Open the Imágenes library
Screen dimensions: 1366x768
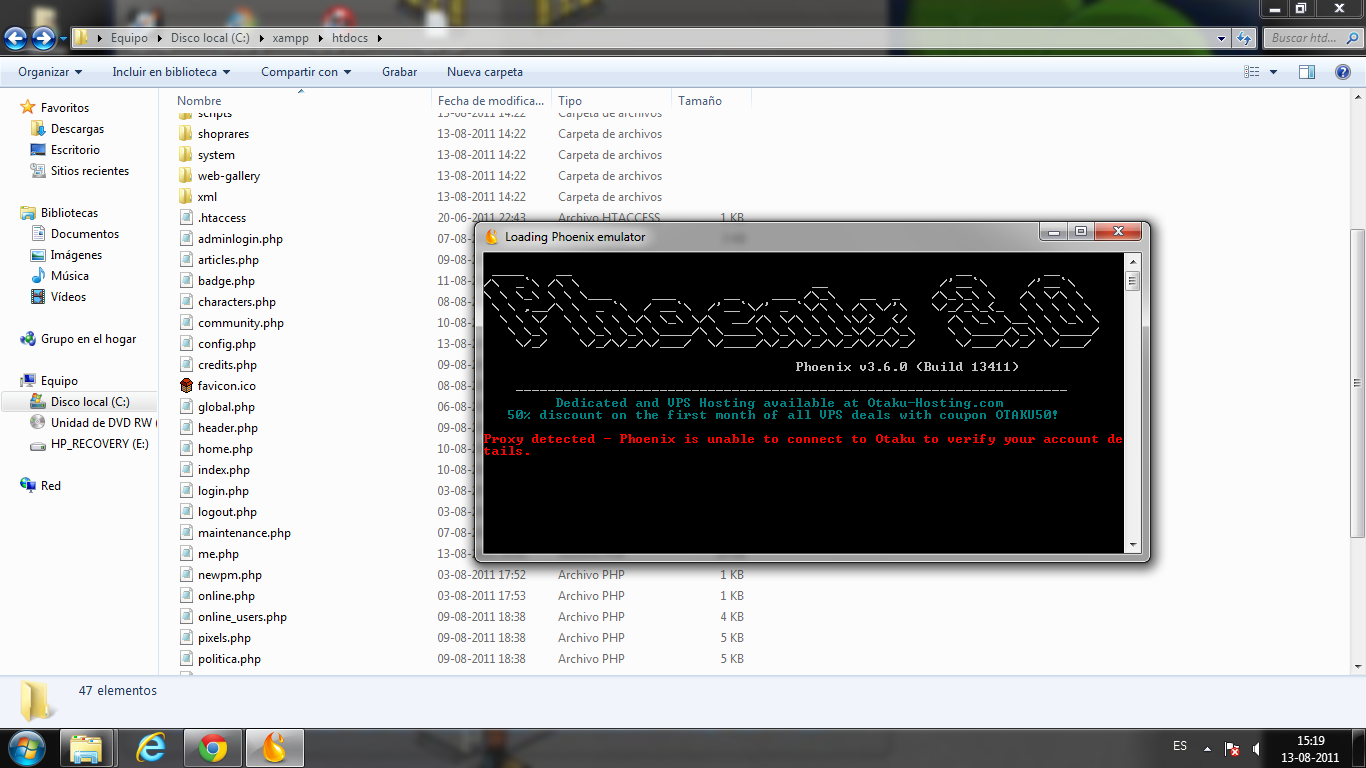(76, 255)
